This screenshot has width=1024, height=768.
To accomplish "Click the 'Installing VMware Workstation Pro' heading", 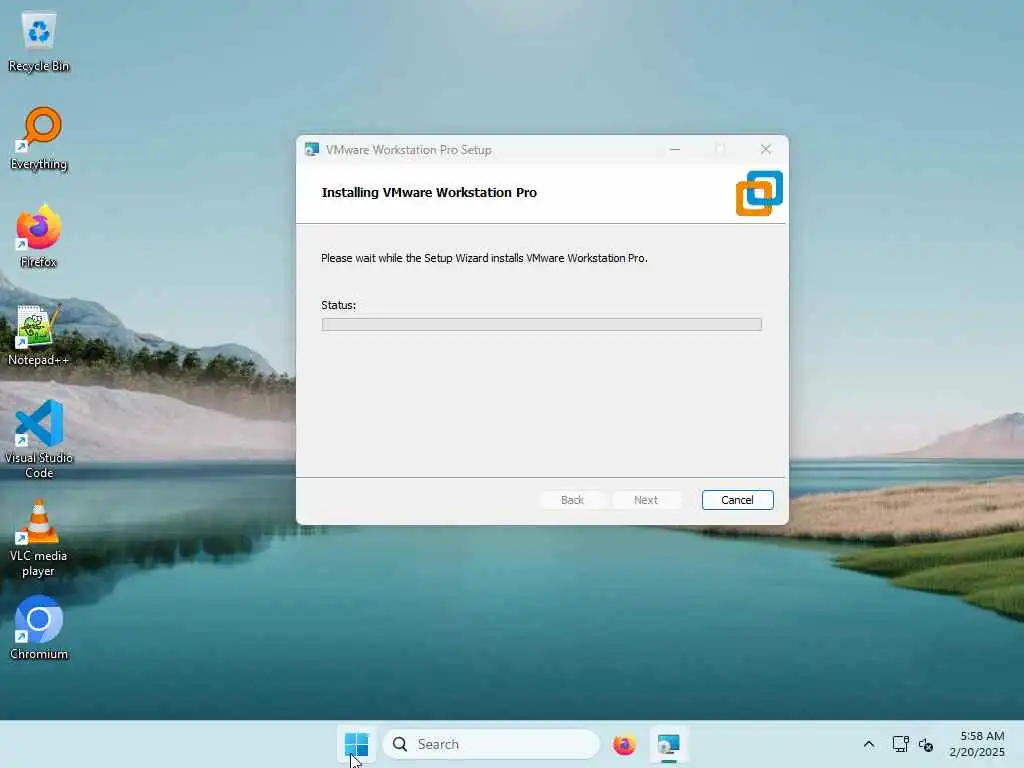I will (x=429, y=193).
